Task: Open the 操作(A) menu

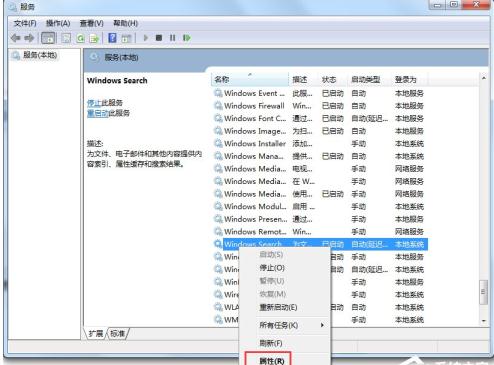Action: click(58, 23)
